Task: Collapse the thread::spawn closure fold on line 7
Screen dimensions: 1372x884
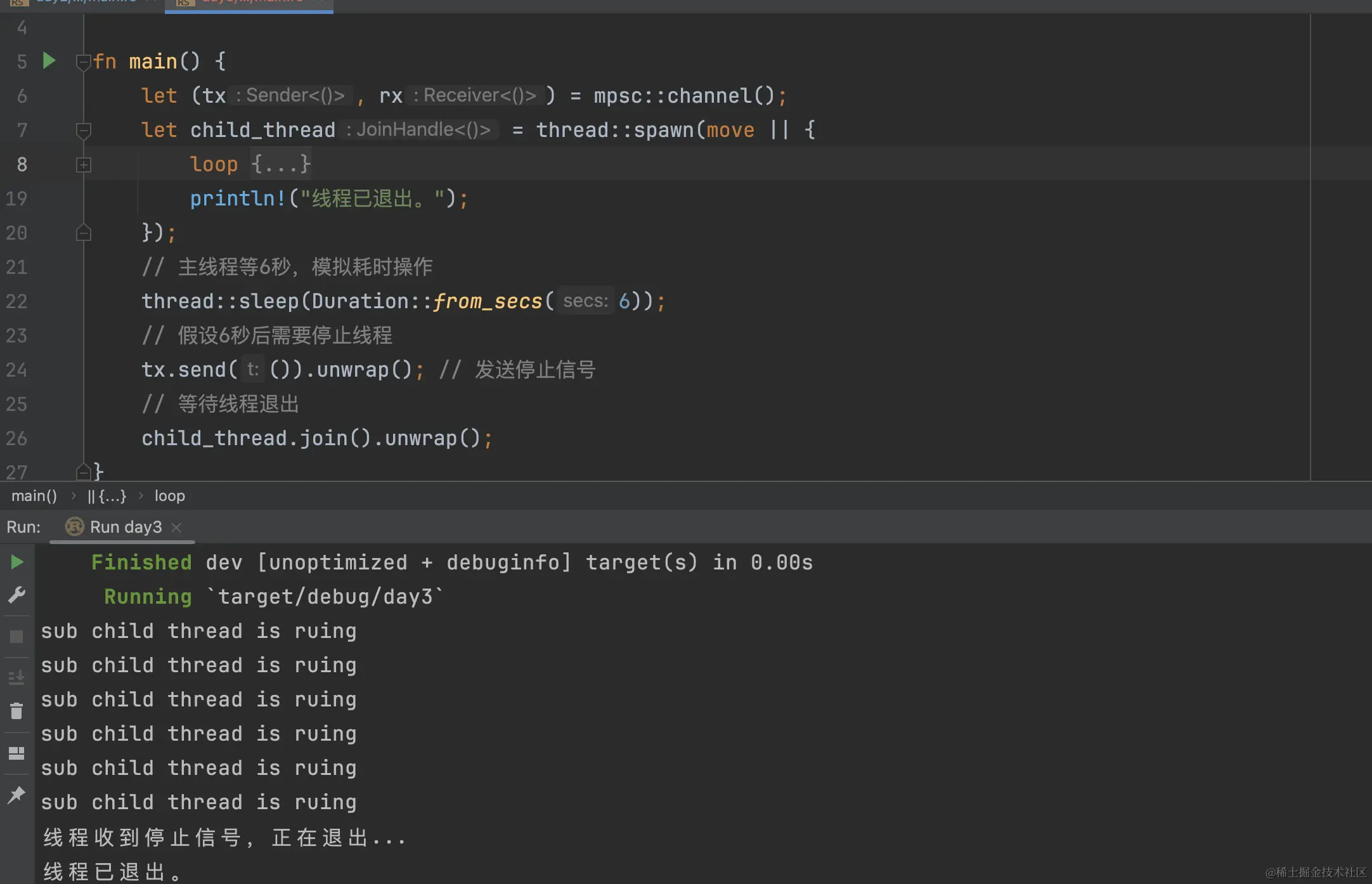Action: pos(83,131)
